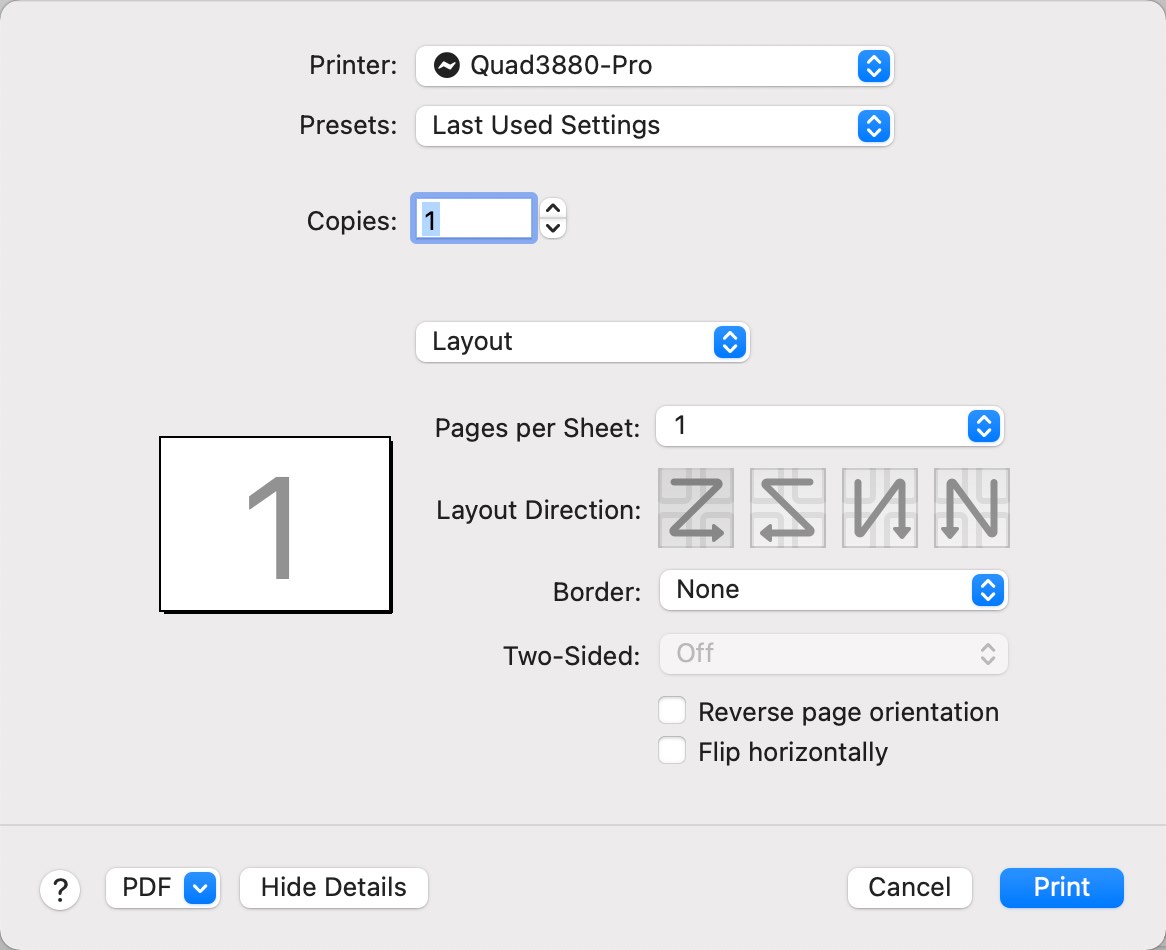Viewport: 1166px width, 950px height.
Task: Select the Z-shaped left-to-right layout direction
Action: tap(696, 508)
